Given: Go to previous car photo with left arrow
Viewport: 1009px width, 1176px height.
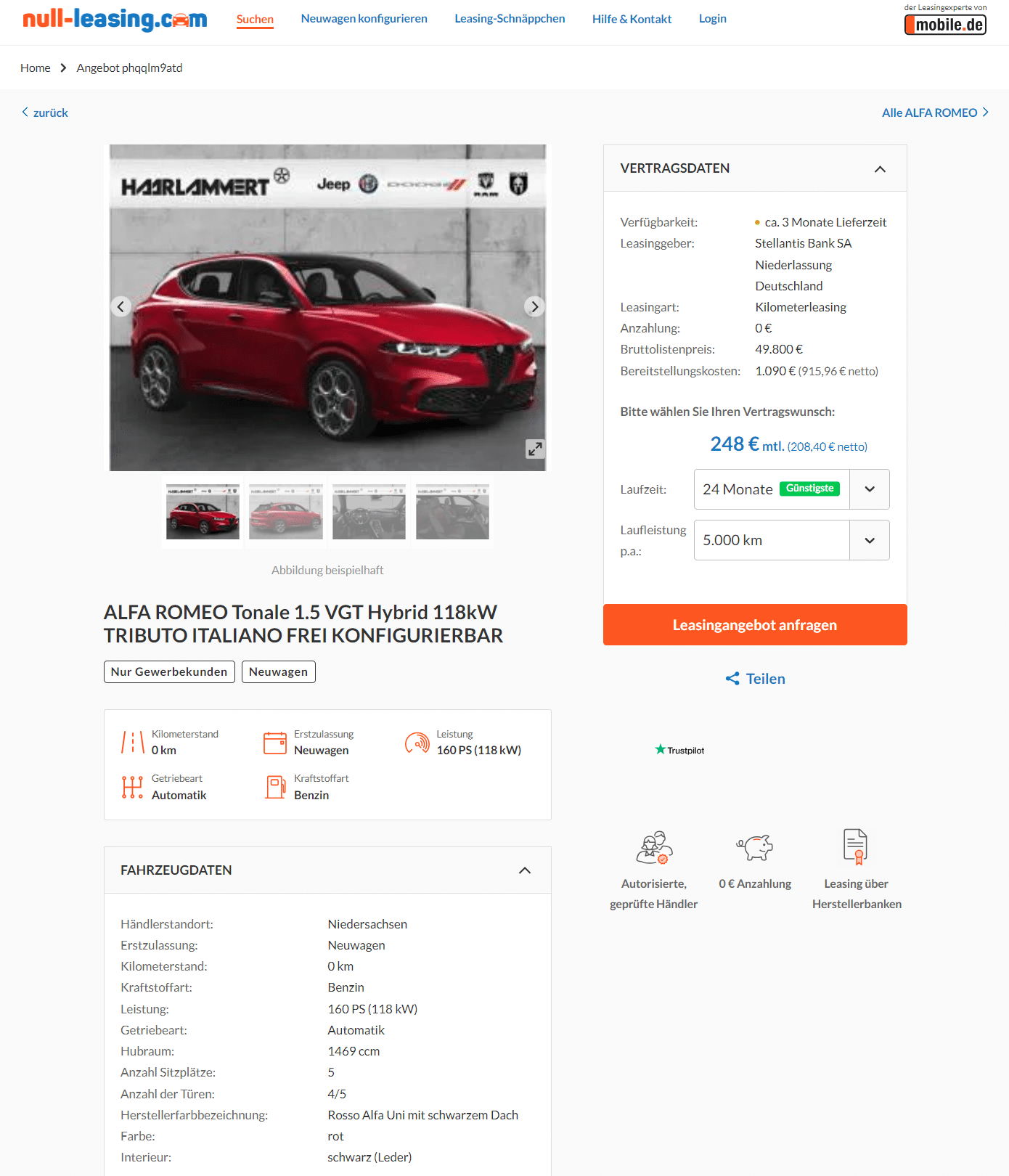Looking at the screenshot, I should 121,306.
